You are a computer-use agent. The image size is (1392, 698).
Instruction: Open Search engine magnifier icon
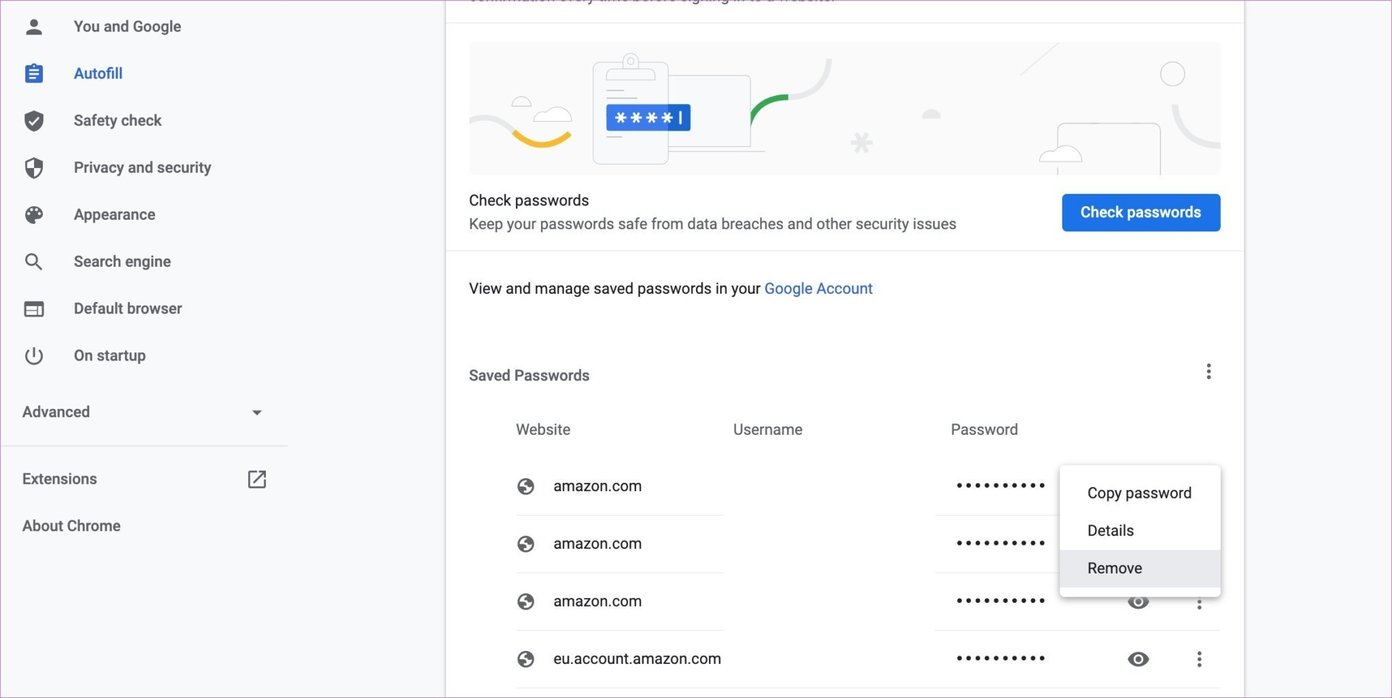(x=34, y=262)
